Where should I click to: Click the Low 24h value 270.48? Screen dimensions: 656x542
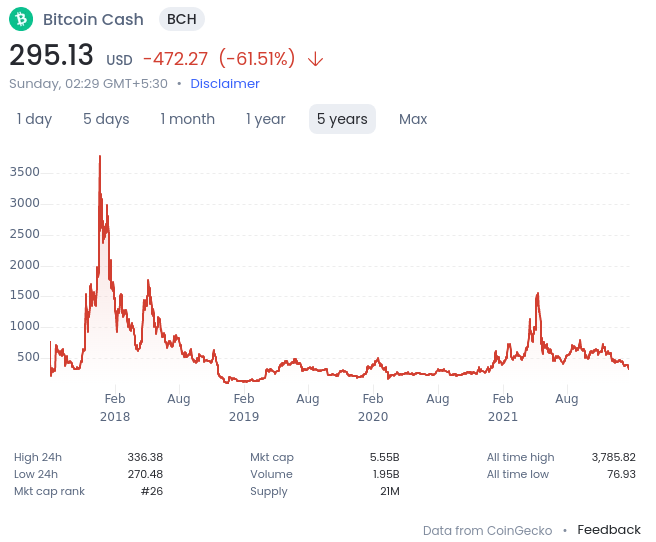145,474
